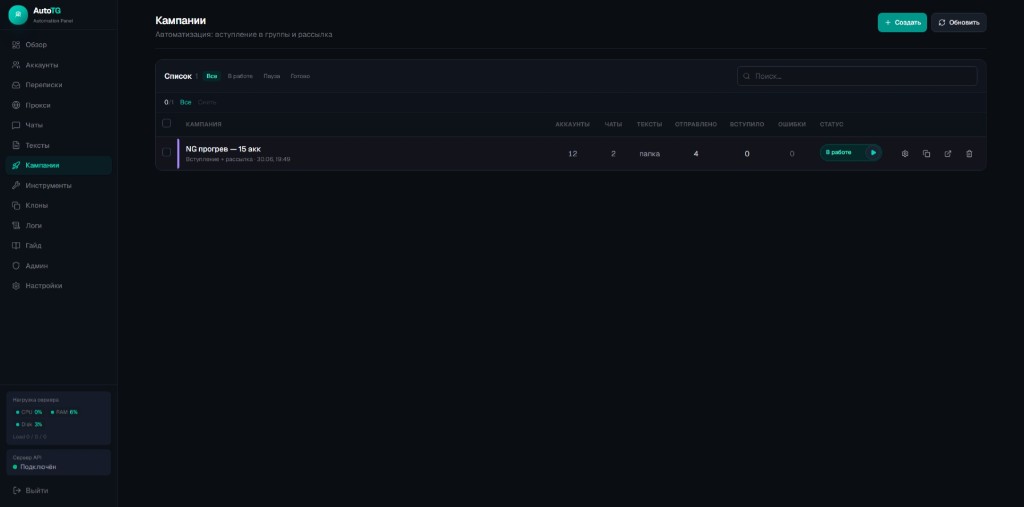Click the Обновить button
The image size is (1024, 507).
(959, 22)
